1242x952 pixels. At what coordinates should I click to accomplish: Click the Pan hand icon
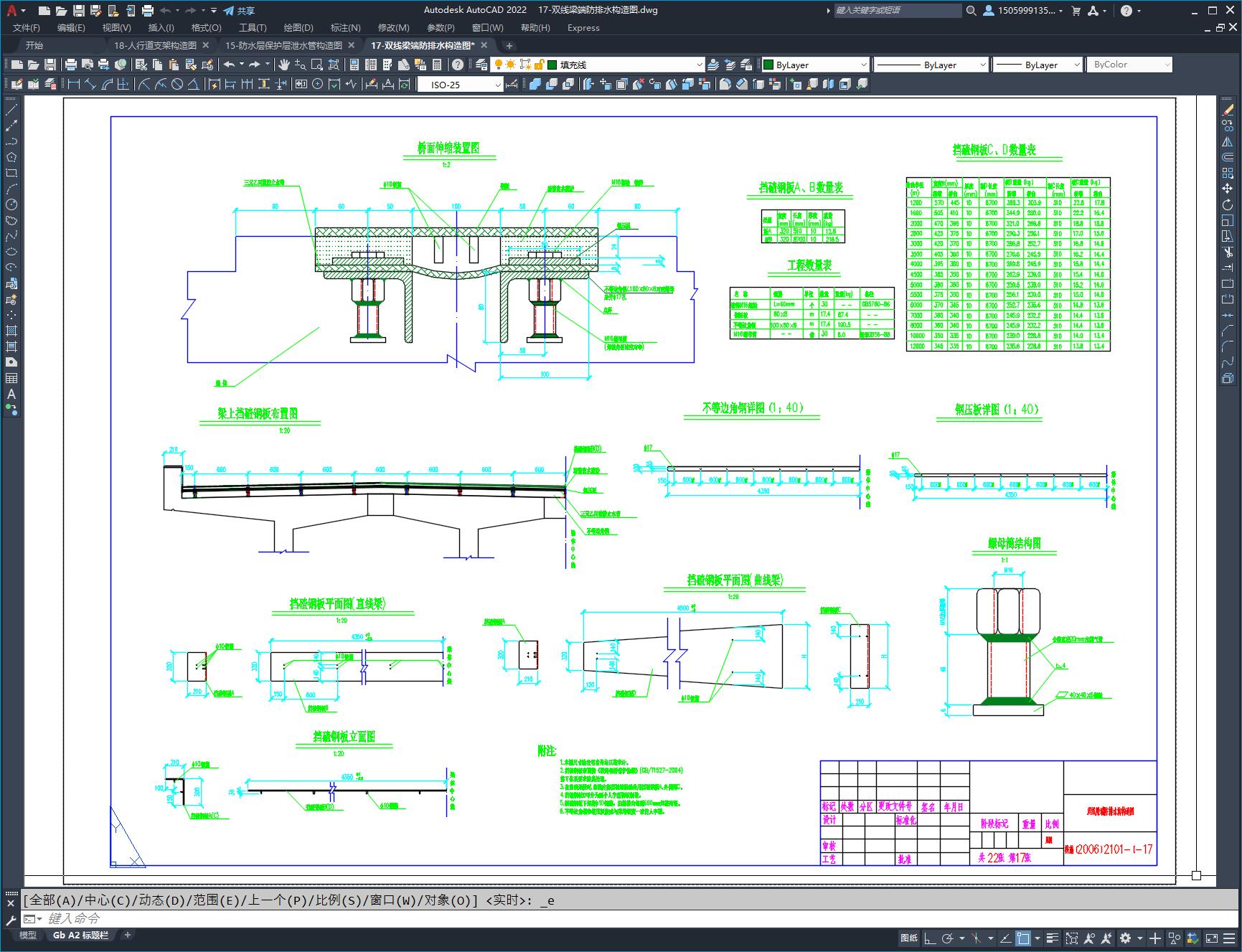tap(284, 65)
